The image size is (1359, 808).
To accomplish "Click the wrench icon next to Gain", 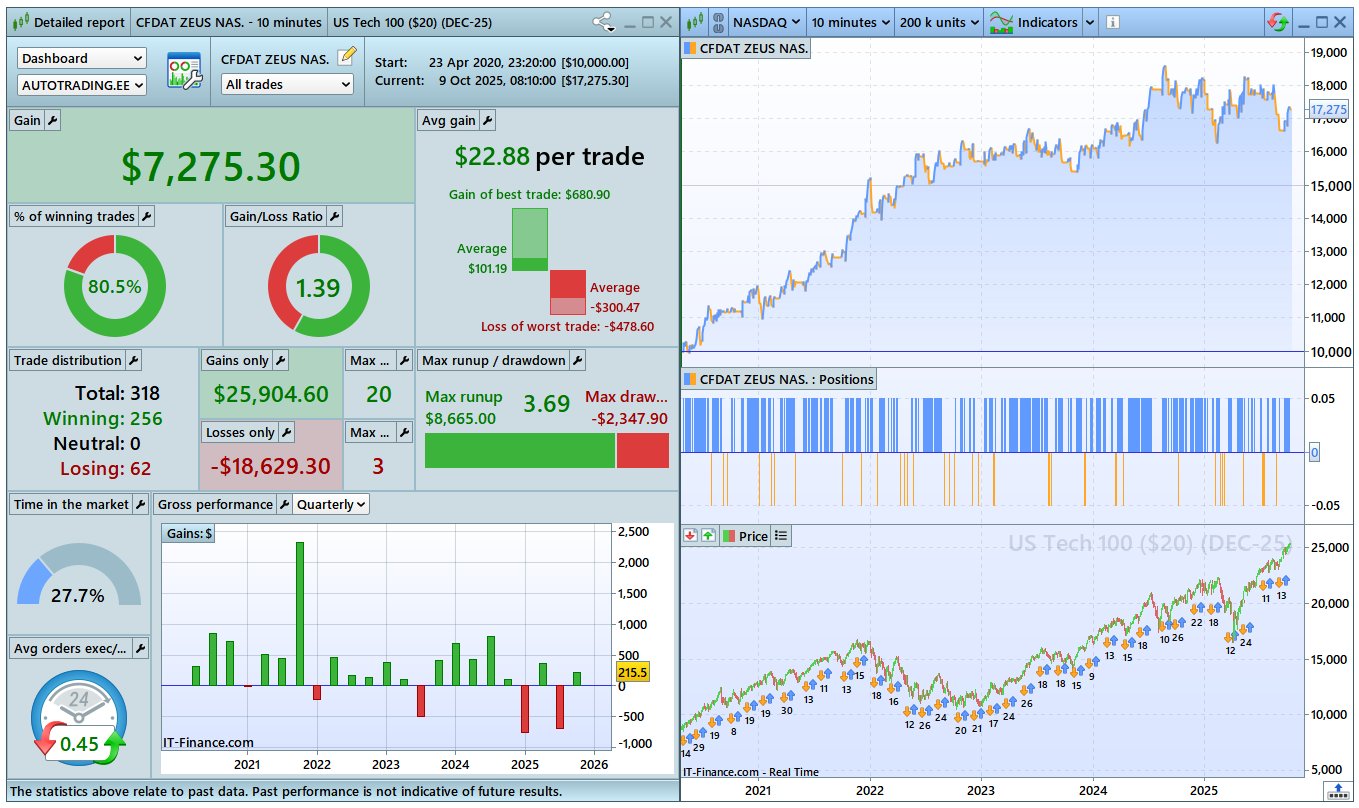I will tap(53, 121).
